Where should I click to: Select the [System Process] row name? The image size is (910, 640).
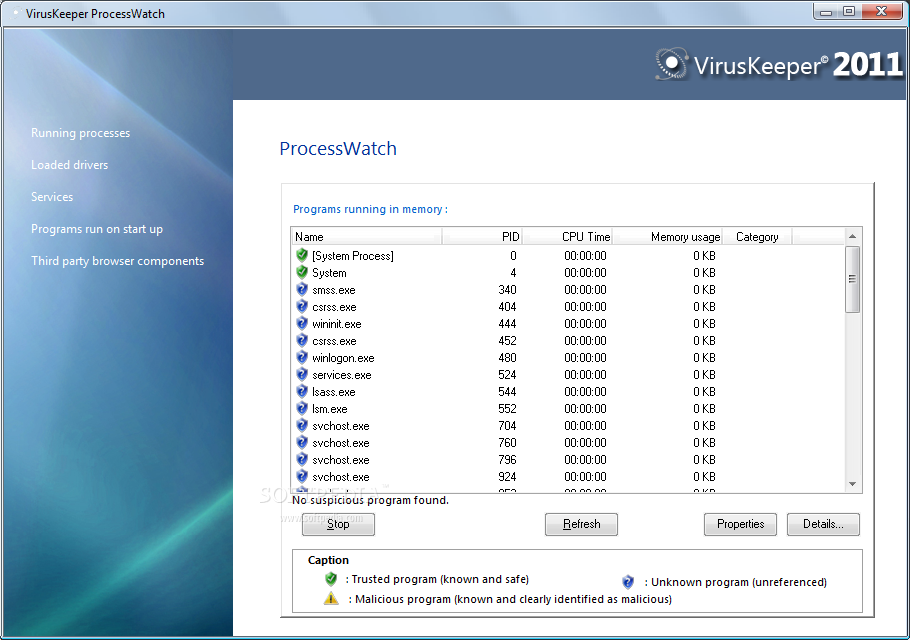click(x=353, y=255)
